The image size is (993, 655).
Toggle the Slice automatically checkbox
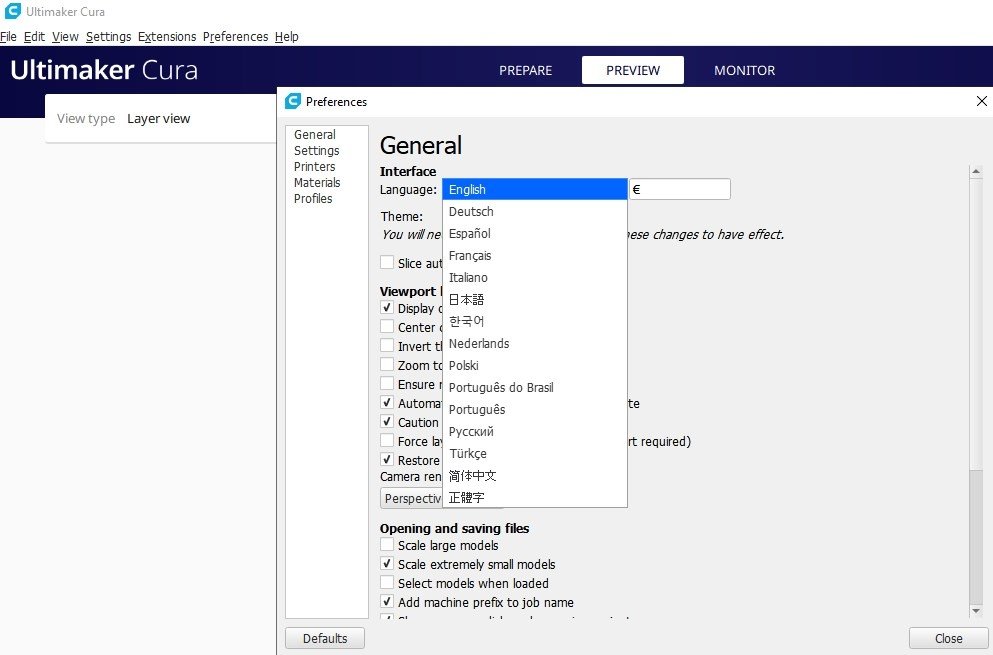point(387,262)
